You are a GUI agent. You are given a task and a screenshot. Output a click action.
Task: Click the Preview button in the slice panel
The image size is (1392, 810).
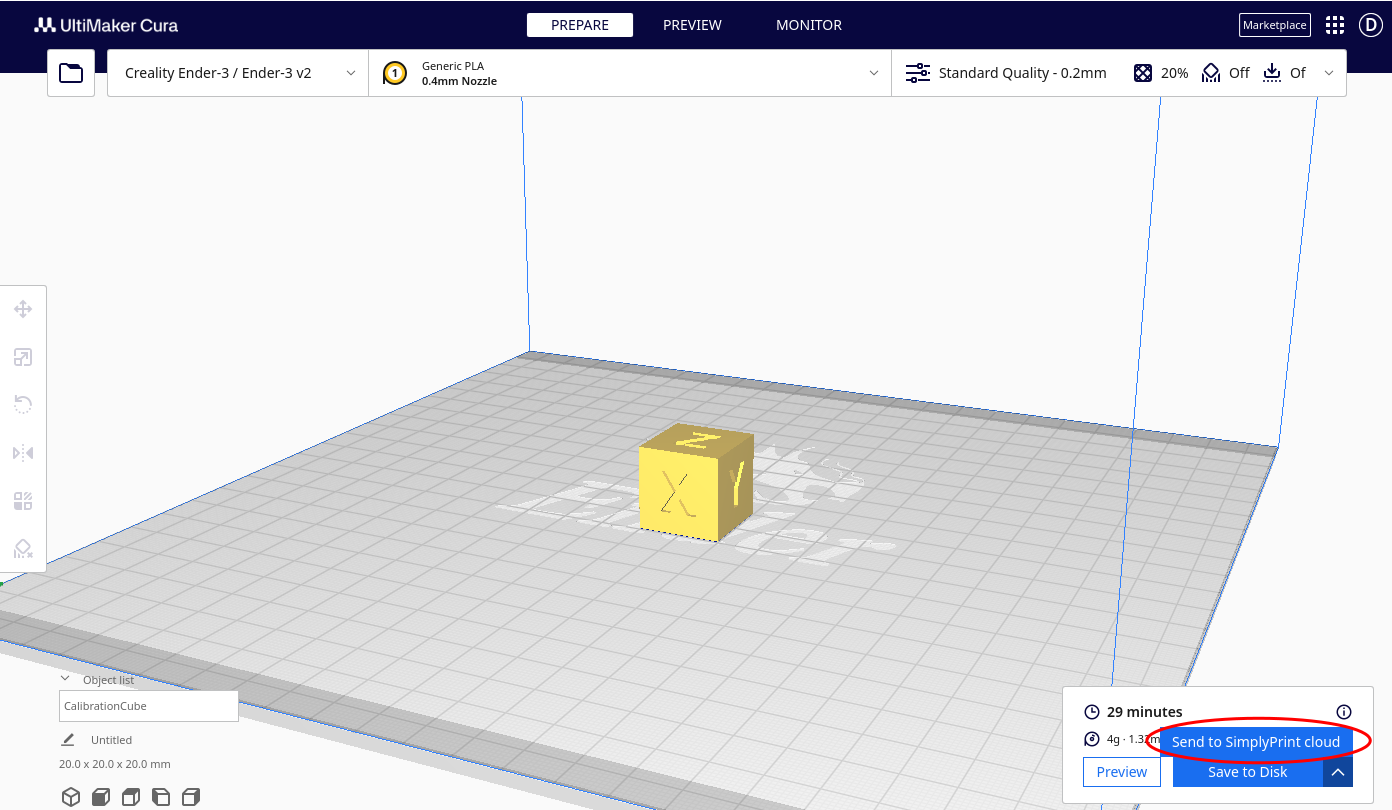point(1122,772)
